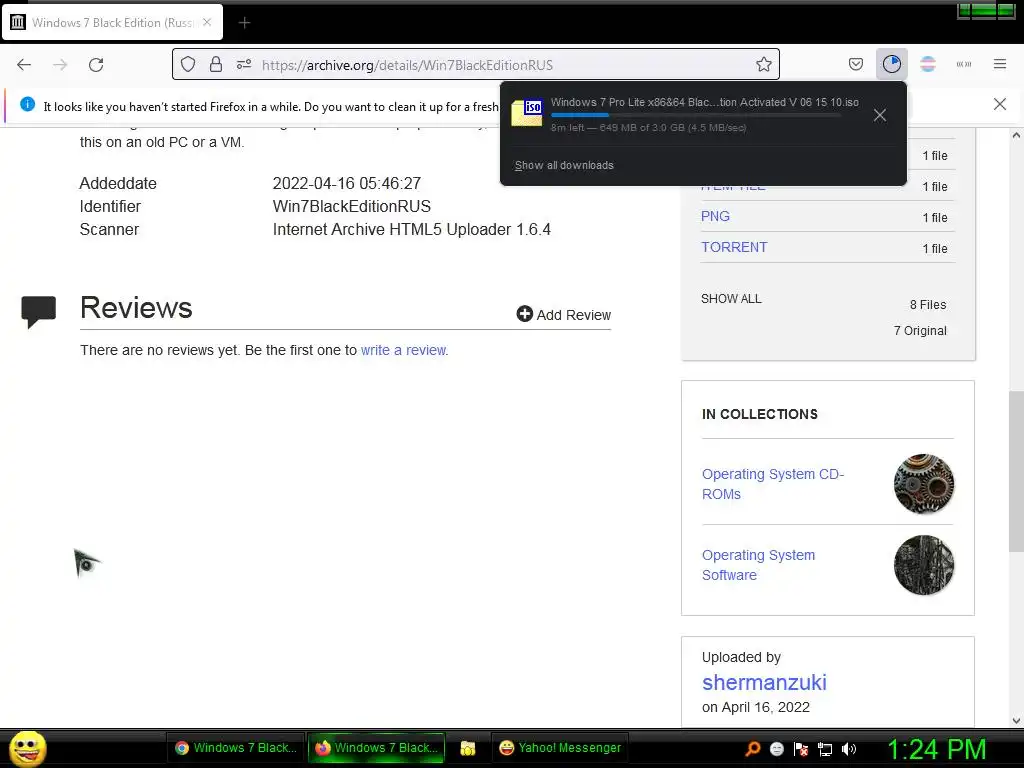Open the striped extension icon in toolbar
1024x768 pixels.
[928, 64]
